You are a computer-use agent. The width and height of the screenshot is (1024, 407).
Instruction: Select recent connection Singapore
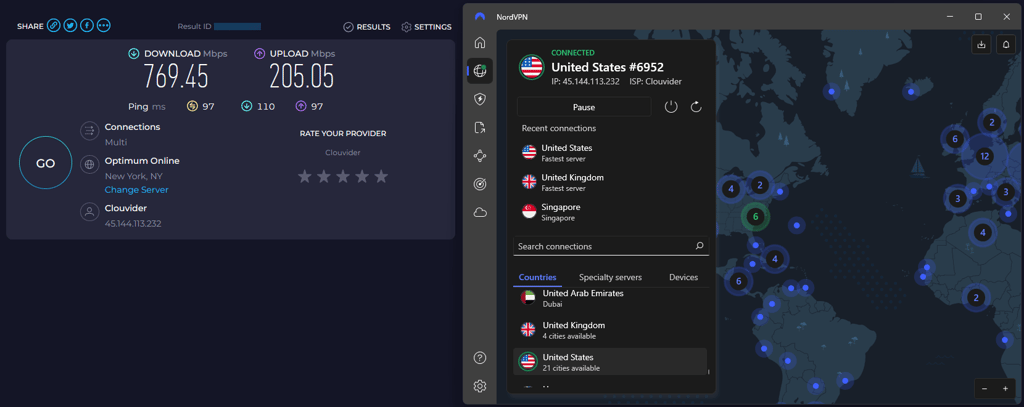611,212
